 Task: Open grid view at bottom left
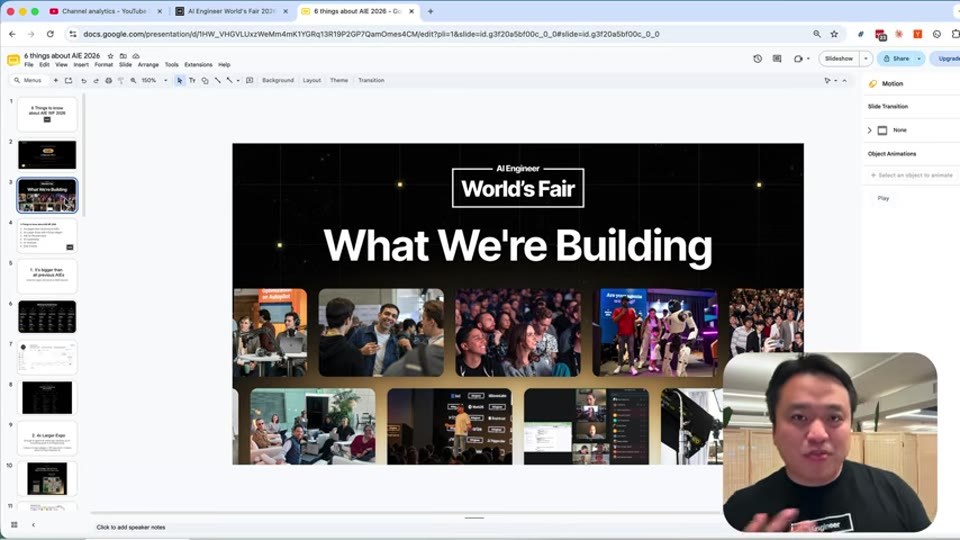[x=14, y=525]
